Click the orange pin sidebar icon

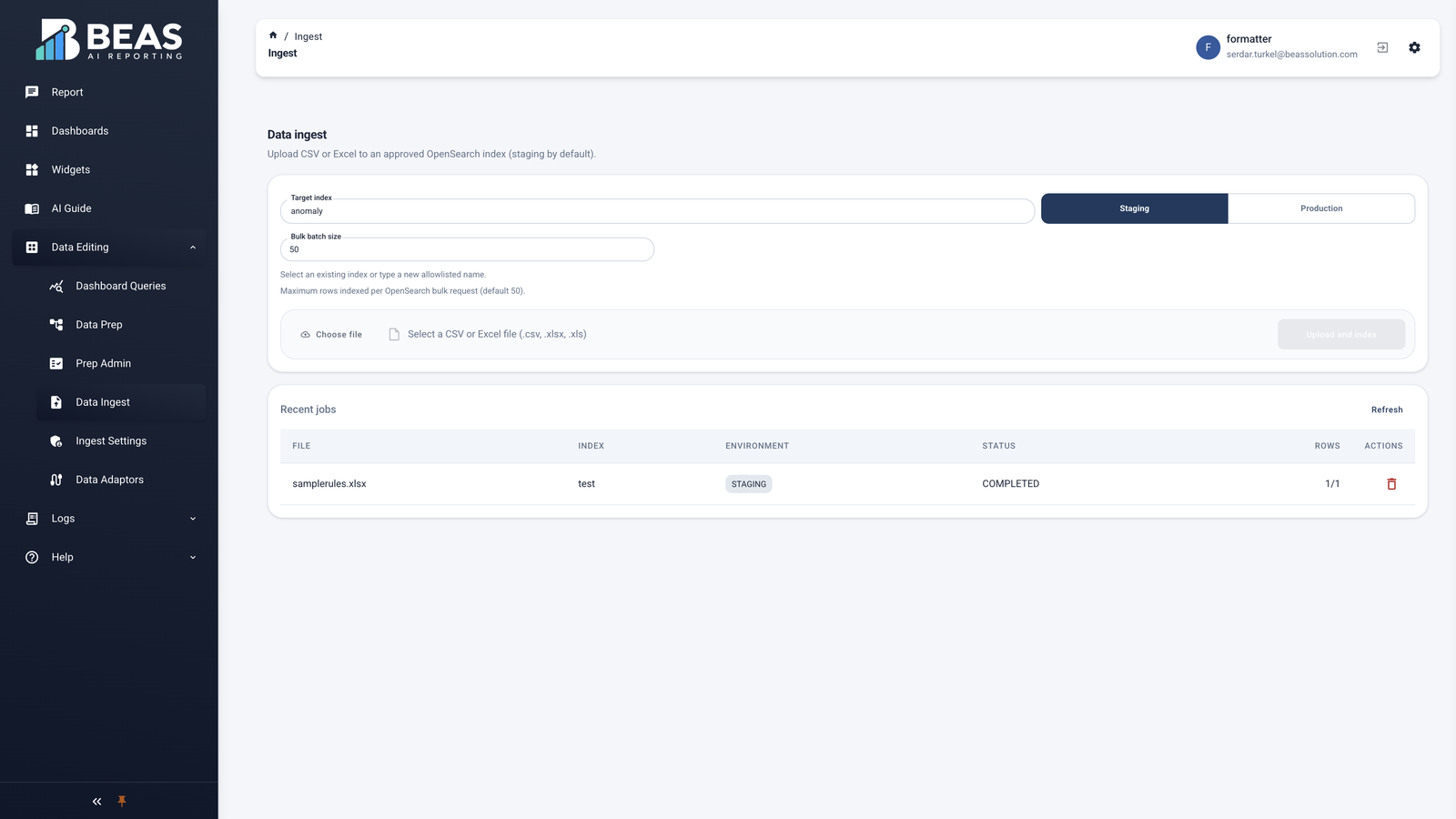tap(122, 802)
